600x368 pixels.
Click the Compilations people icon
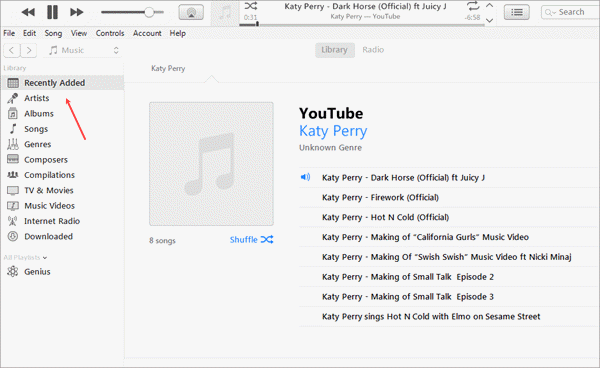pos(13,175)
